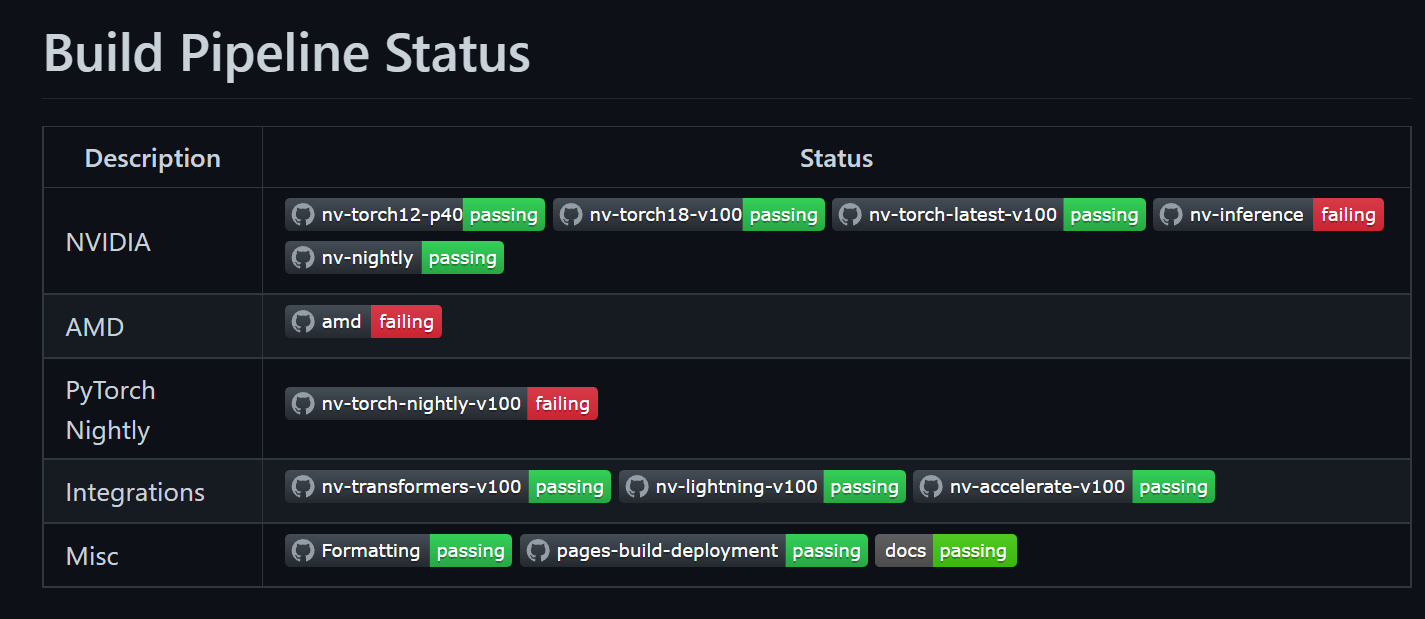Click the green passing status of nv-lightning-v100
The image size is (1425, 619).
865,487
